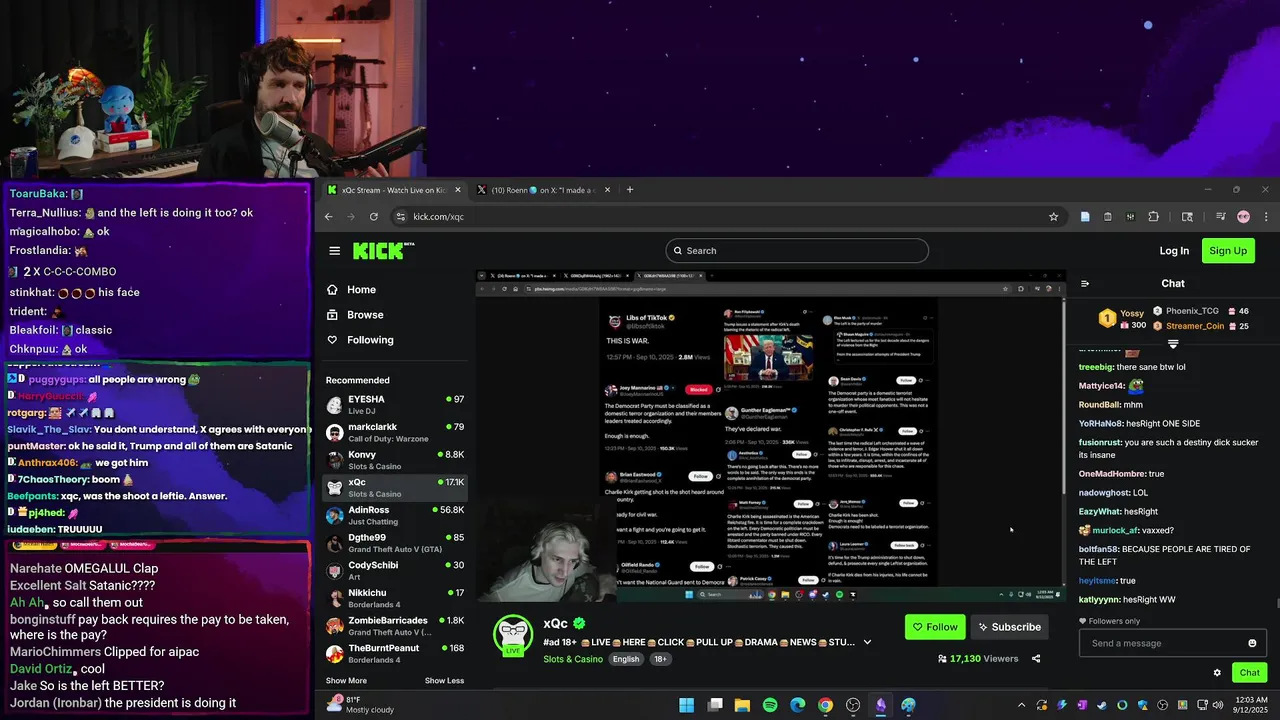Open a new browser tab

point(629,190)
